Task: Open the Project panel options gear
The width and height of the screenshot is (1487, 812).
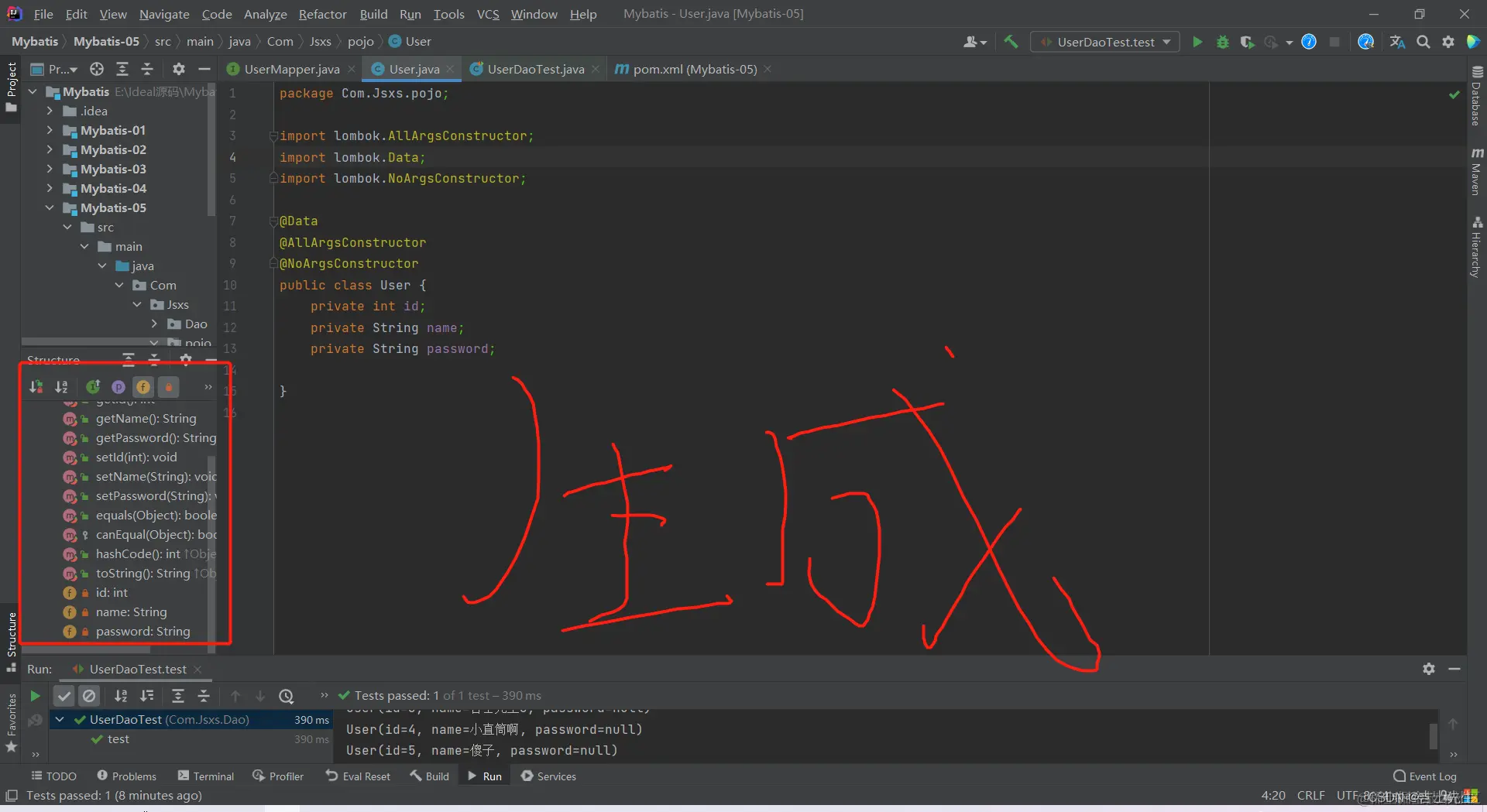Action: (179, 69)
